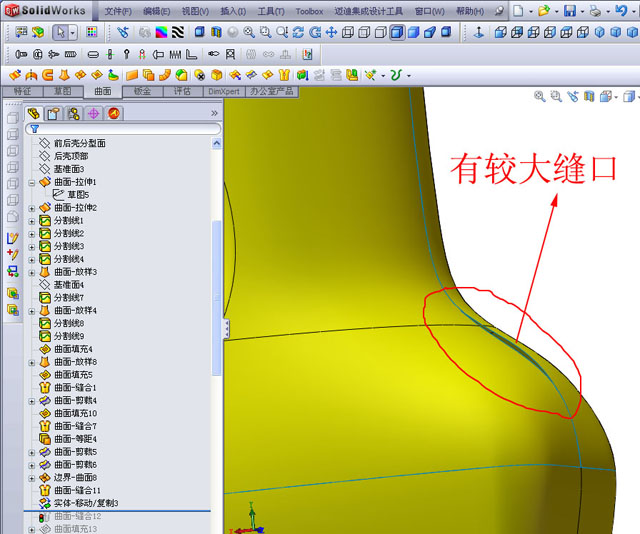Click the Open file folder icon

pos(544,11)
